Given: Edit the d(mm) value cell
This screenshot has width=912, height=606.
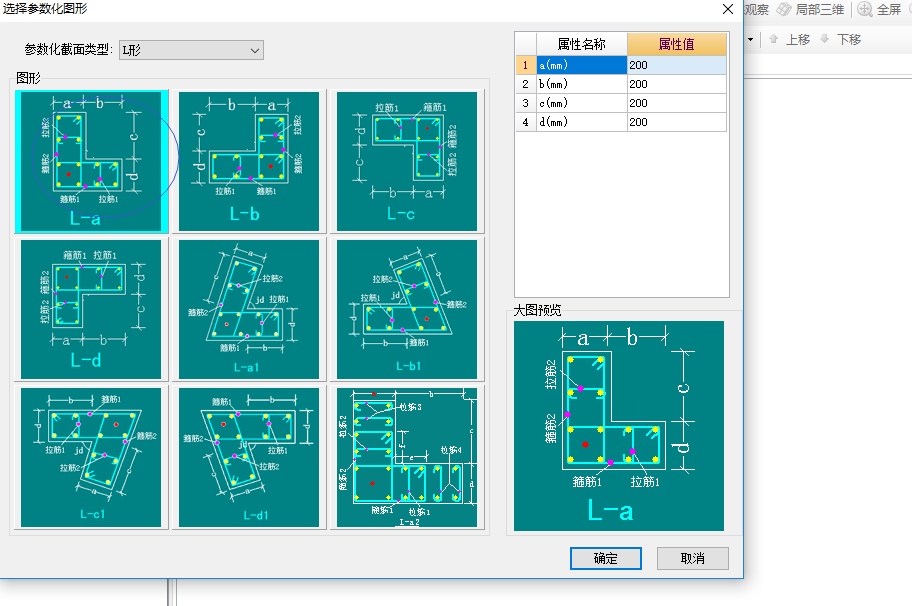Looking at the screenshot, I should [676, 122].
